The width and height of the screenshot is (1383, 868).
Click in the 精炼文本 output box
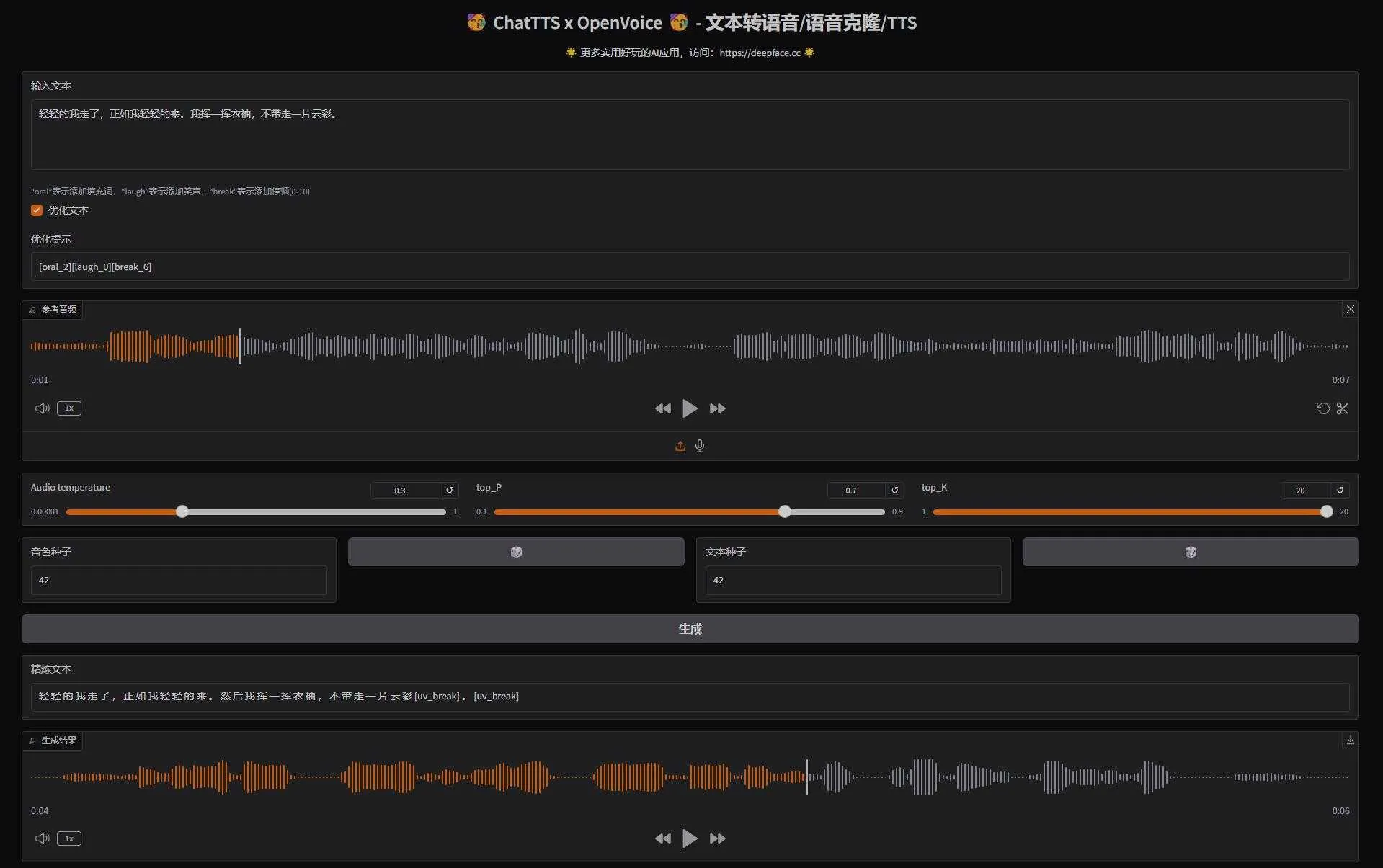(x=690, y=697)
